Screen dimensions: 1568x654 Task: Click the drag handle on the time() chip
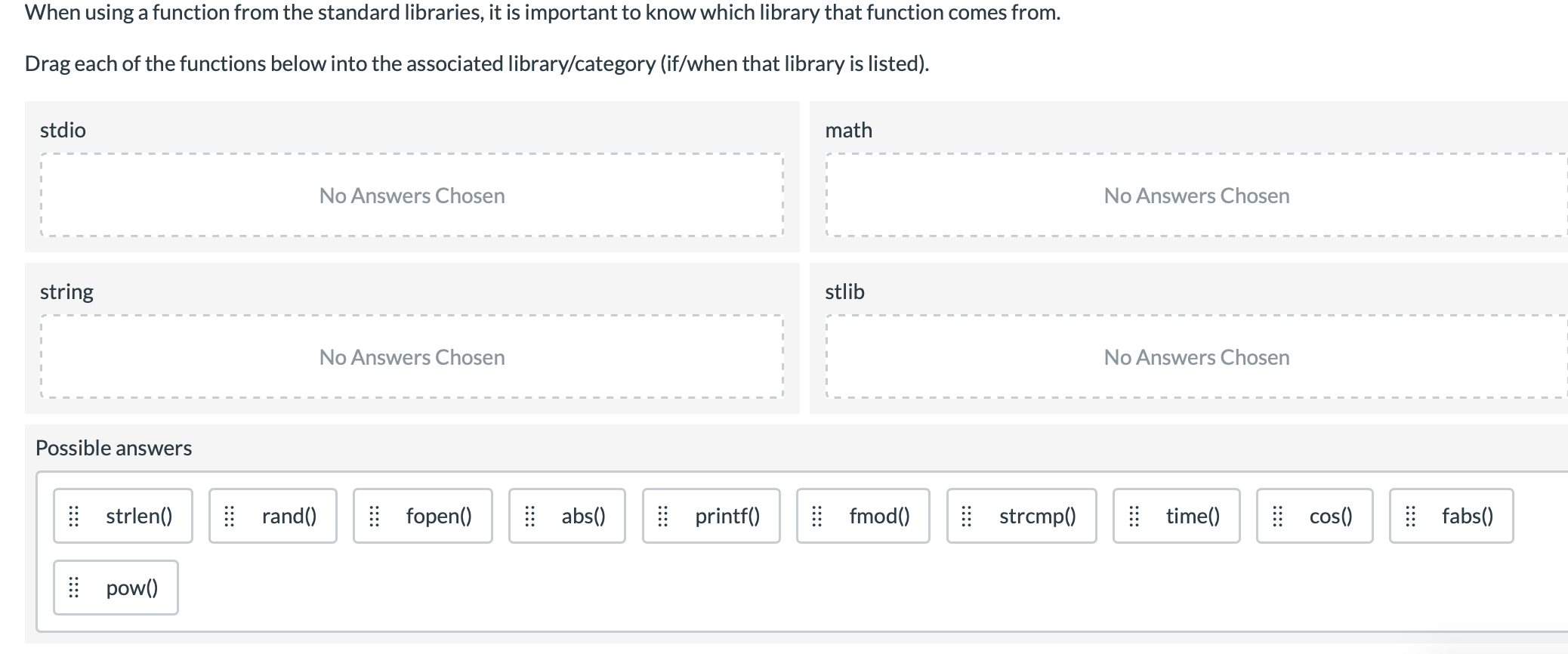1134,516
